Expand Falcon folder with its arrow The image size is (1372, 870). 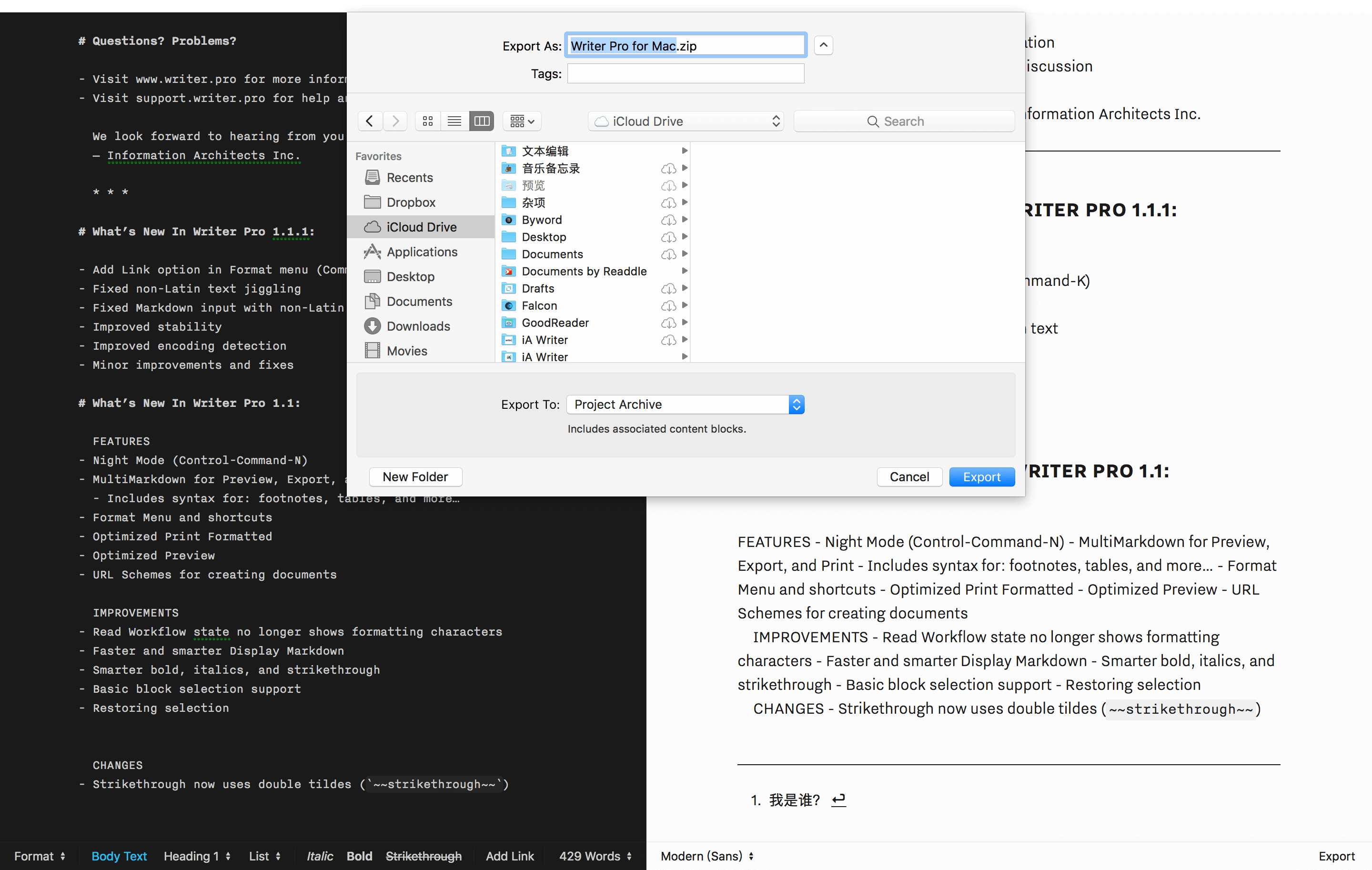[685, 305]
